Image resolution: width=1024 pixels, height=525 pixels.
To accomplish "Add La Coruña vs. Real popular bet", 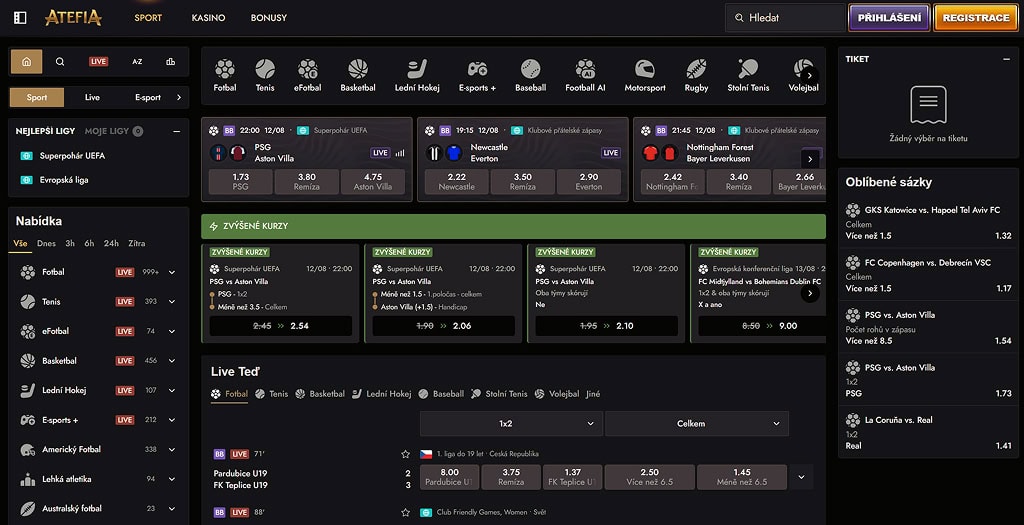I will pos(928,432).
